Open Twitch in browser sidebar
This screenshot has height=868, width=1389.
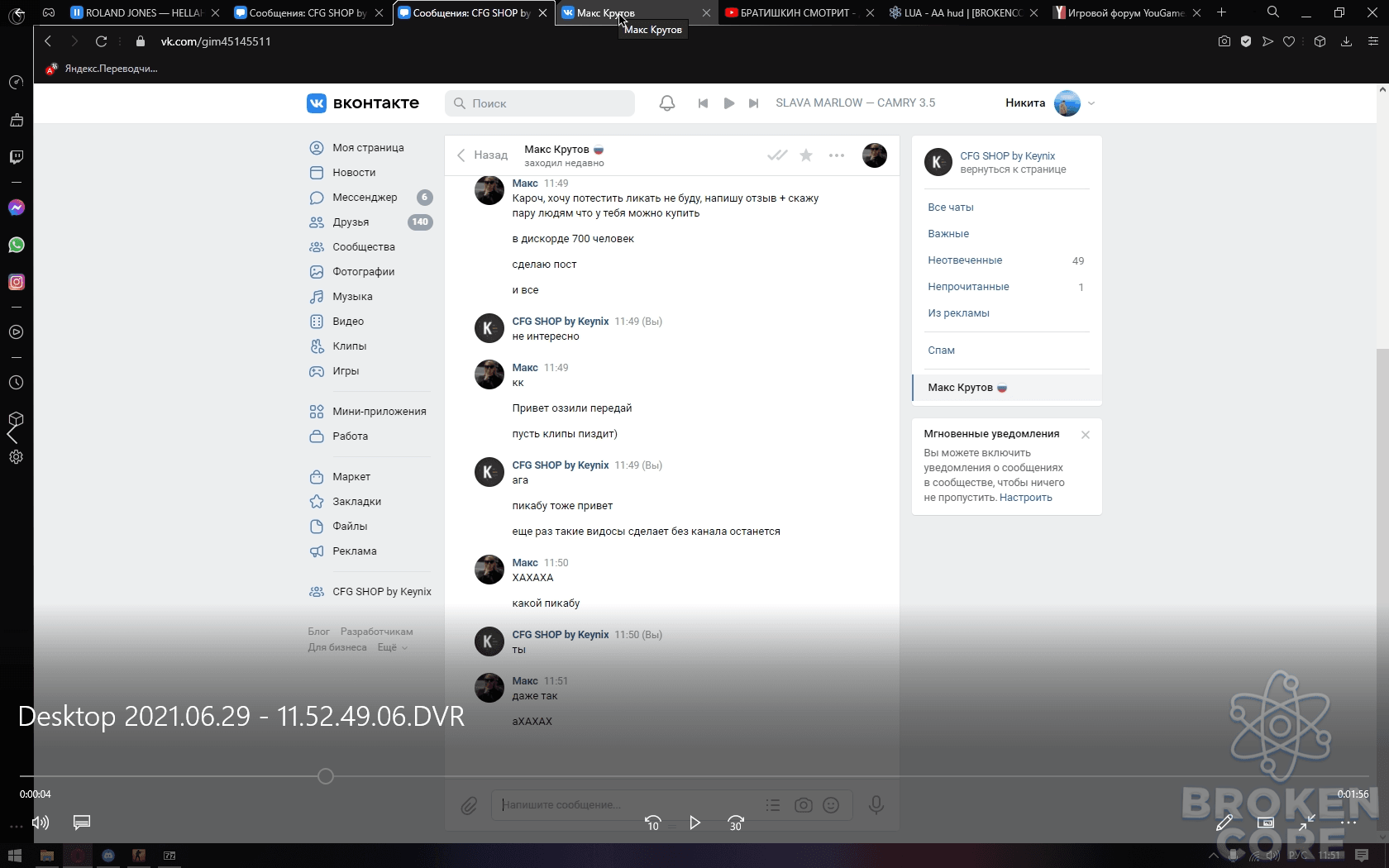coord(17,157)
